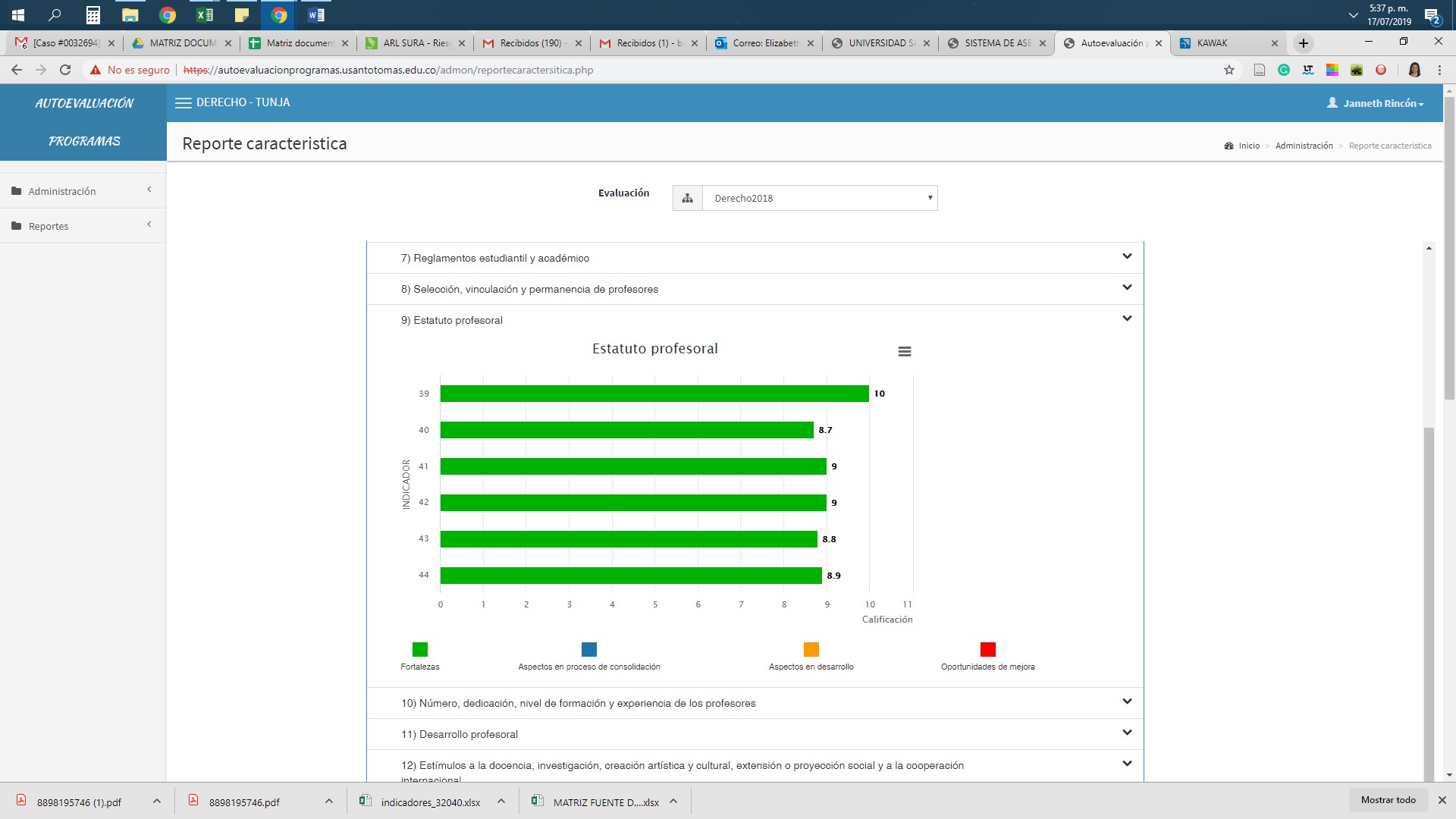The image size is (1456, 819).
Task: Toggle red Oportunidades de mejora legend swatch
Action: 987,649
